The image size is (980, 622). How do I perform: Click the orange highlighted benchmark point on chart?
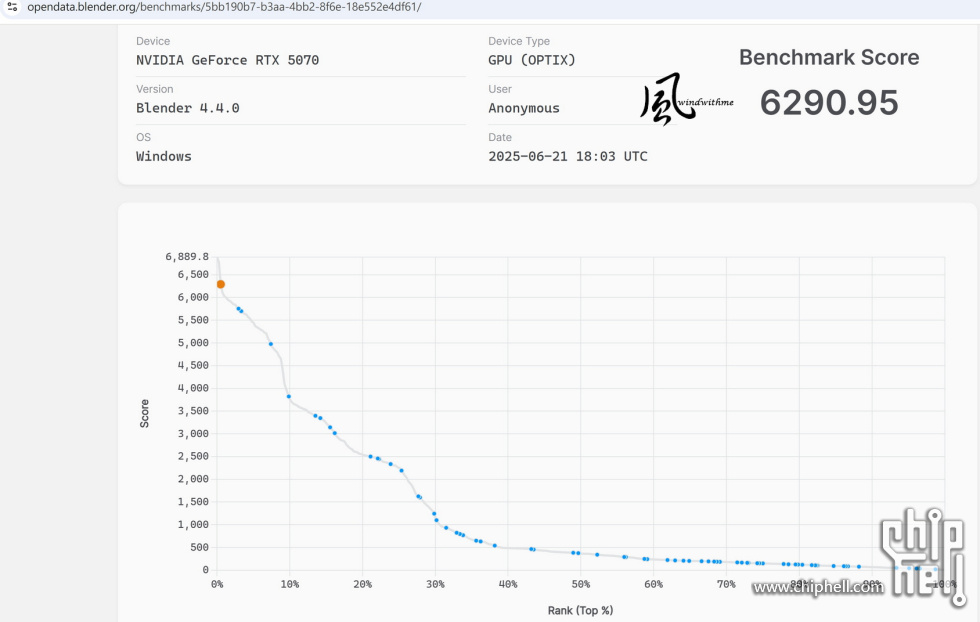[221, 284]
